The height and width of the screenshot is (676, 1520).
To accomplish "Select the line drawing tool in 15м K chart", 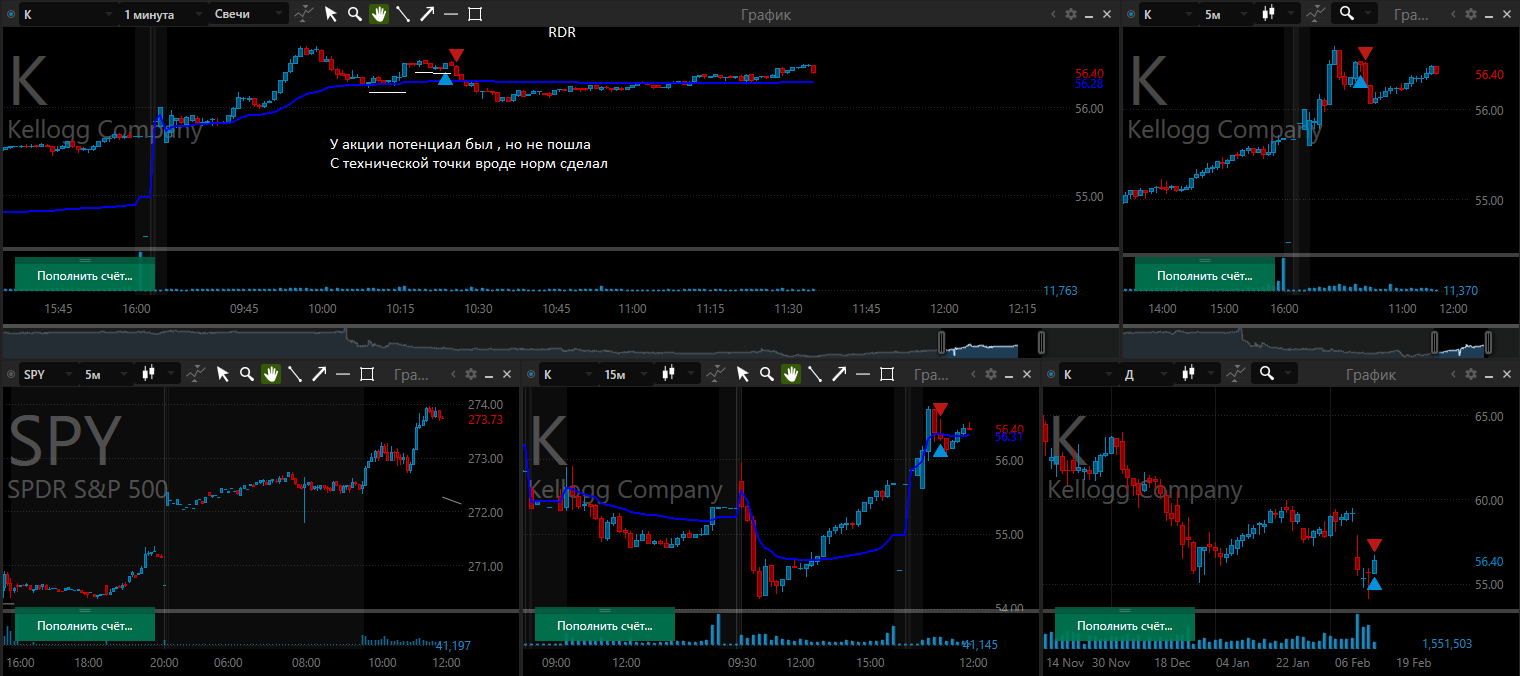I will pyautogui.click(x=815, y=374).
